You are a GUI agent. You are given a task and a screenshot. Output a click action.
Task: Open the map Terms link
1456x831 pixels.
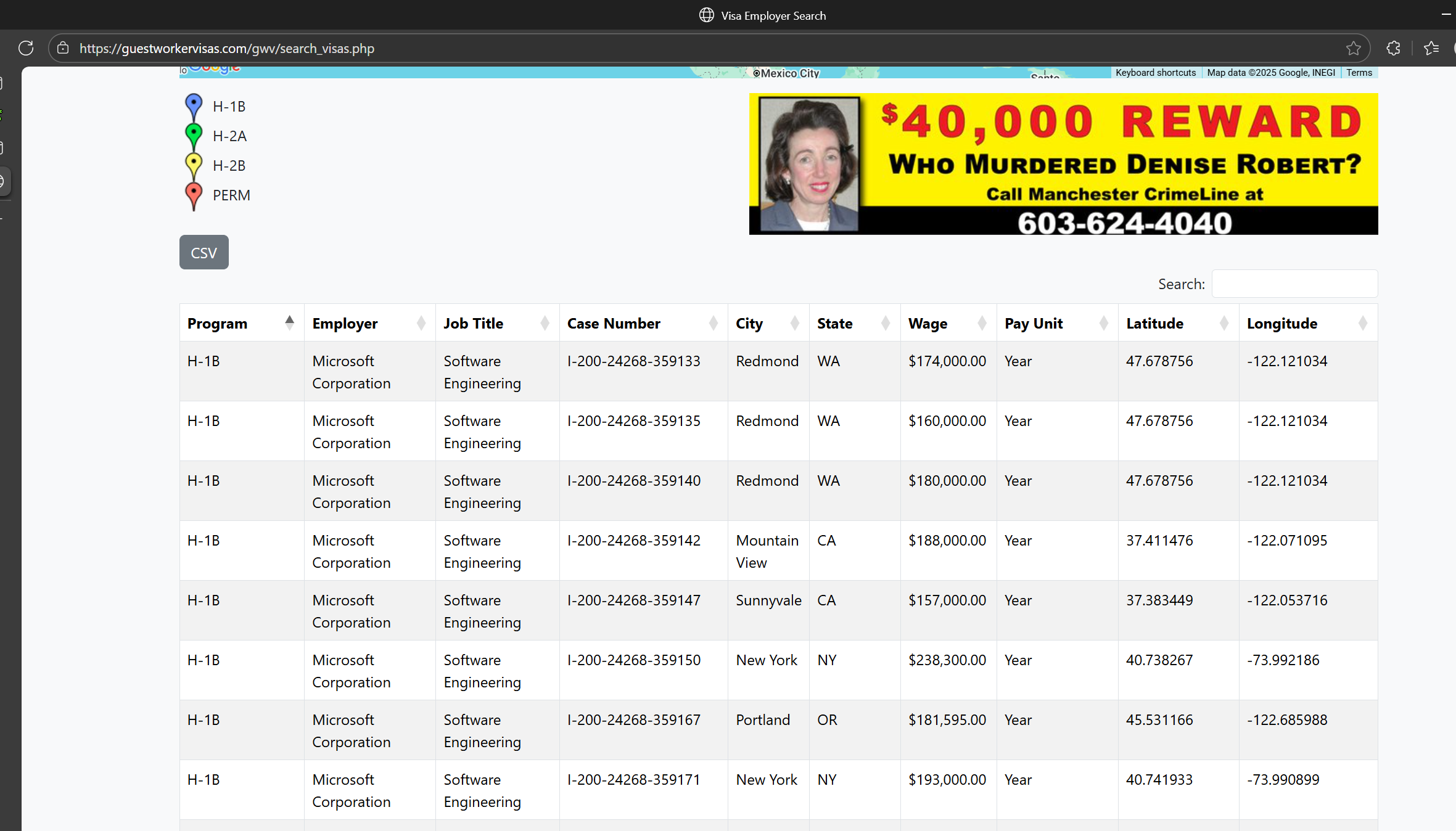tap(1359, 73)
